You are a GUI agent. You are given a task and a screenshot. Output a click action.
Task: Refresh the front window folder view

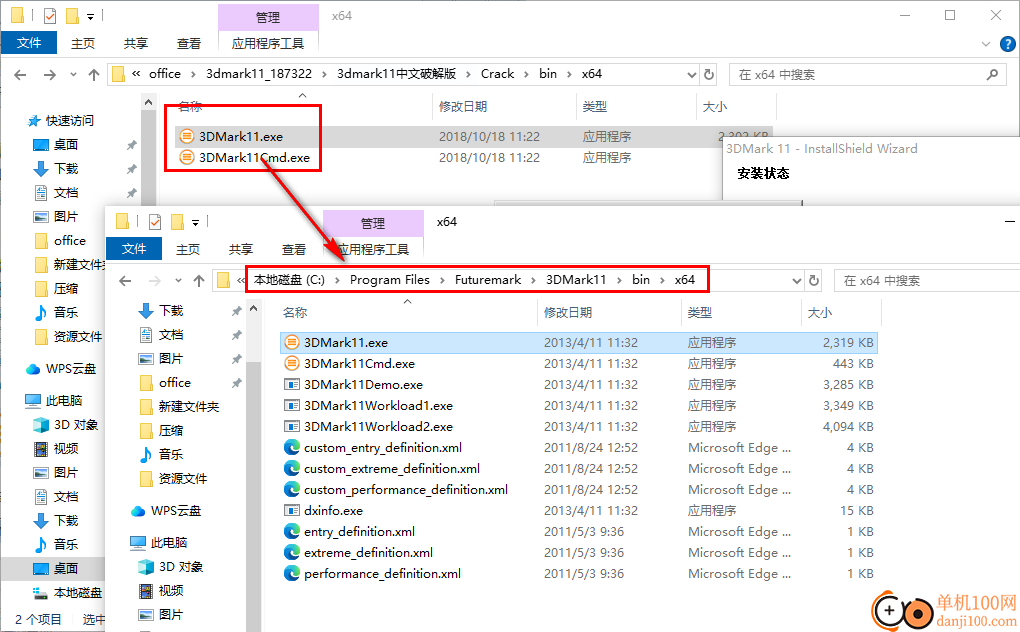point(814,281)
